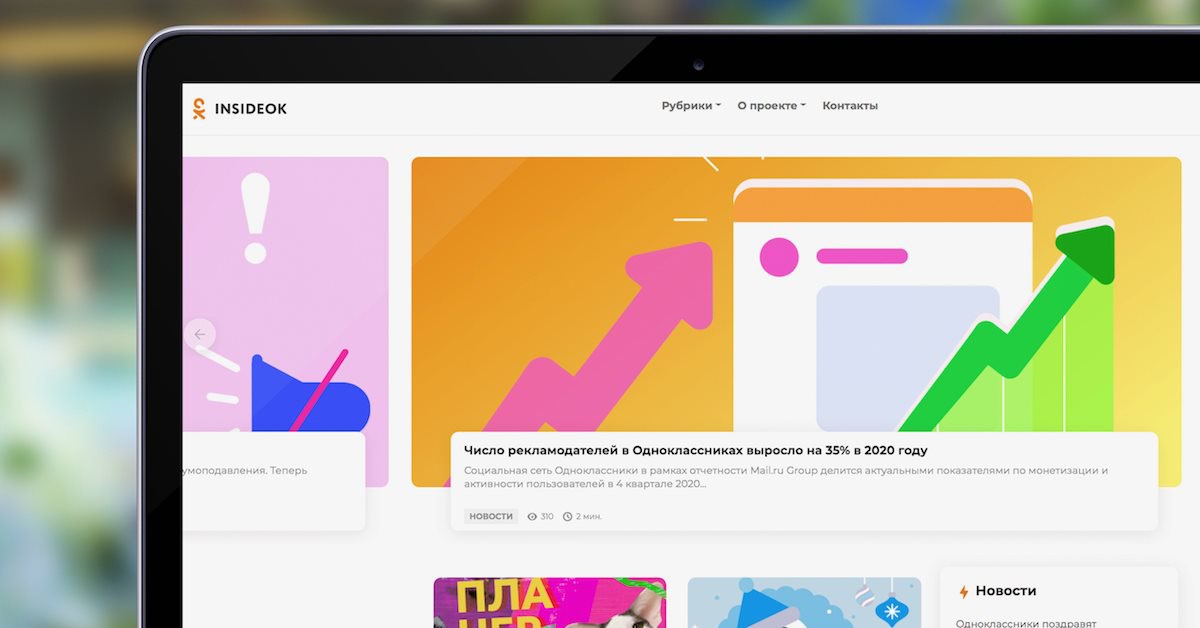Click the НОВОСТИ category tag
Image resolution: width=1200 pixels, height=628 pixels.
pos(491,516)
